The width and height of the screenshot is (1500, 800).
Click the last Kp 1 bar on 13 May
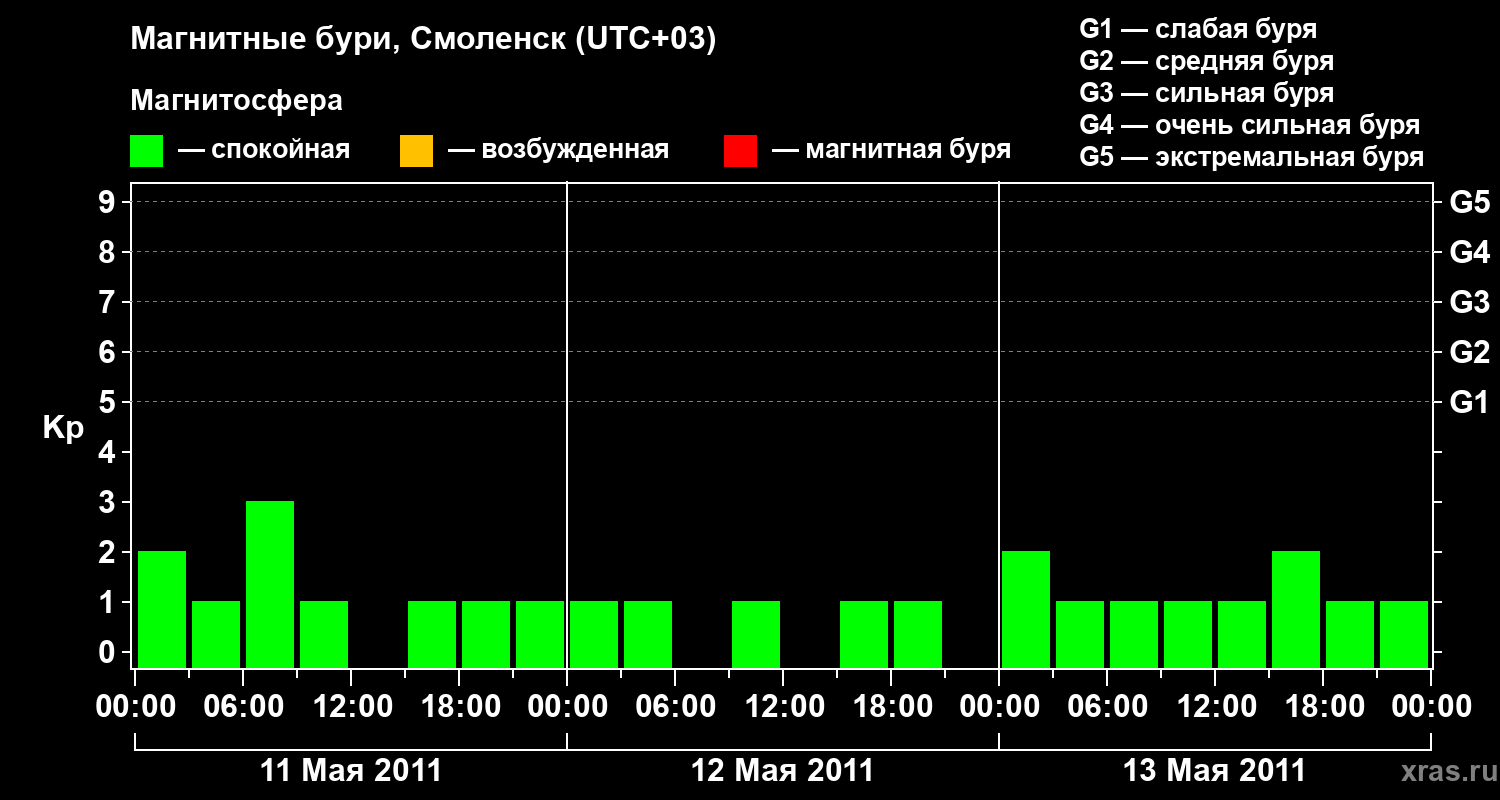(1404, 634)
